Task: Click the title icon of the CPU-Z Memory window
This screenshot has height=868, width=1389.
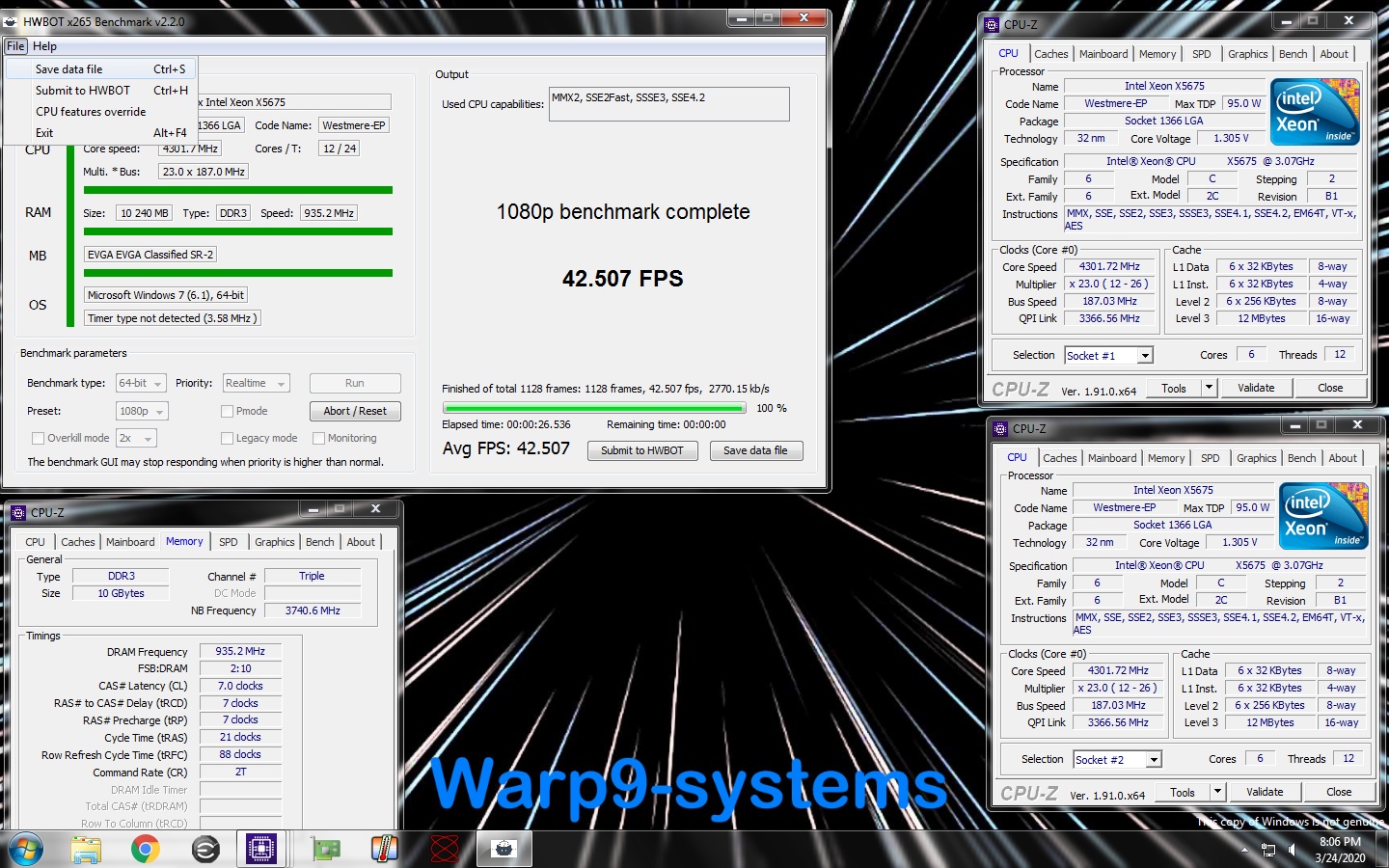Action: [18, 512]
